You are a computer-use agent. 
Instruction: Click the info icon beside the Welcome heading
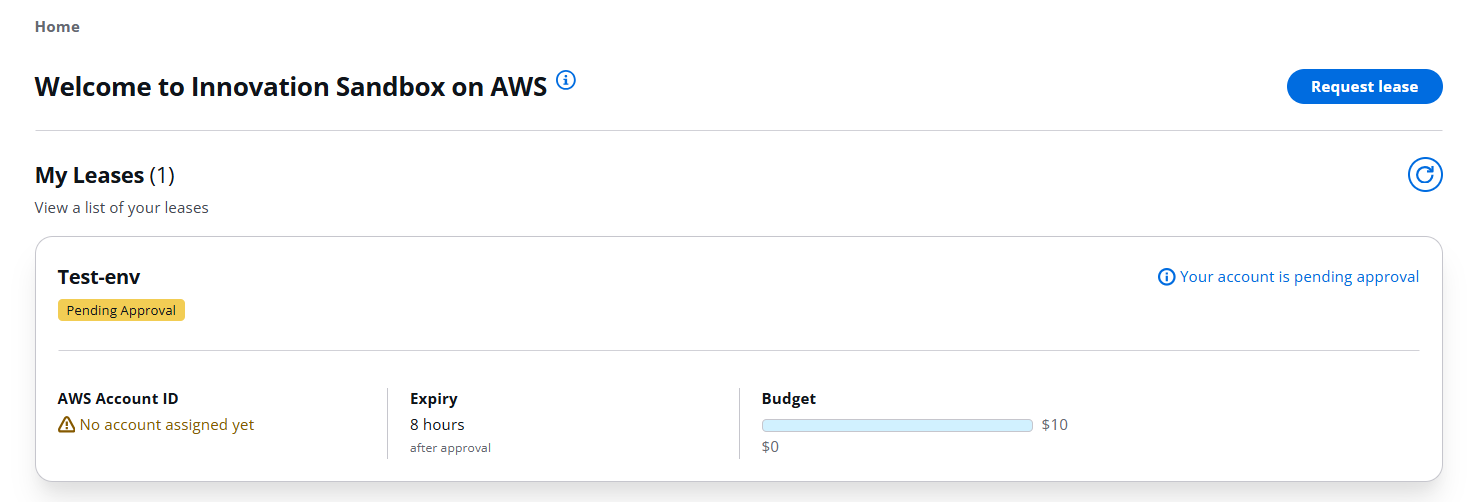click(x=566, y=80)
